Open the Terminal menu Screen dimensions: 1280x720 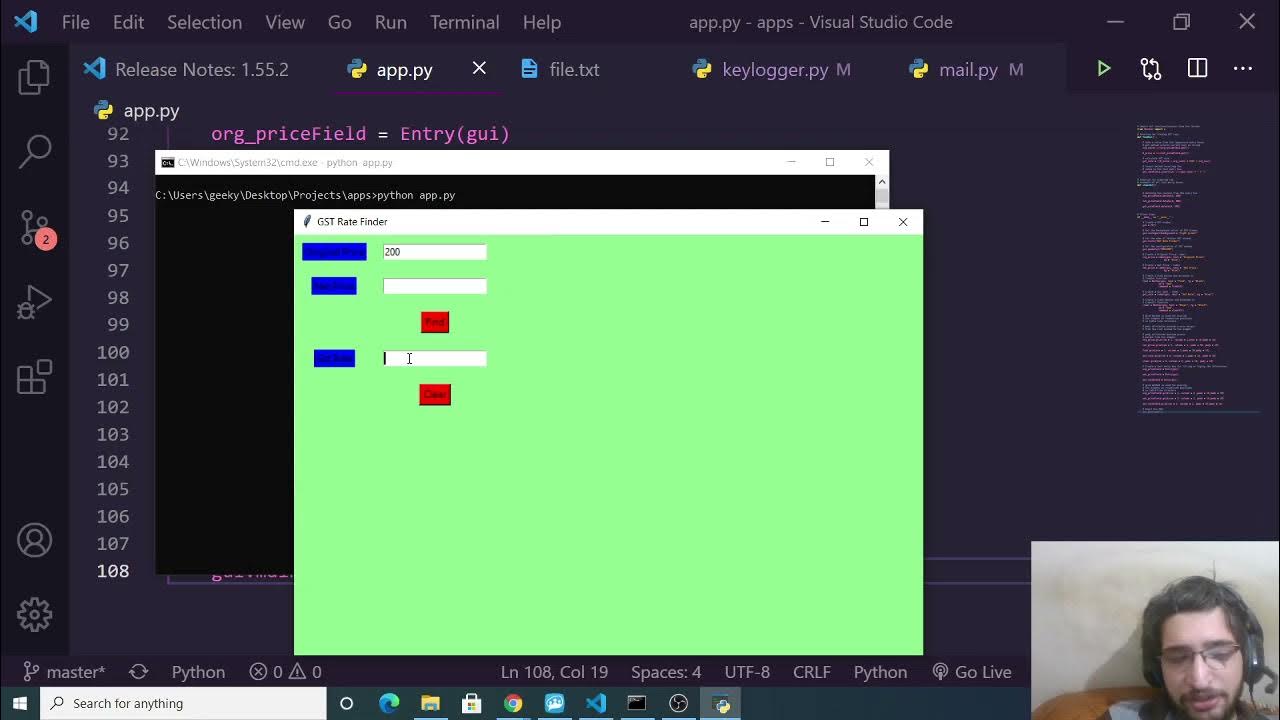pyautogui.click(x=464, y=22)
